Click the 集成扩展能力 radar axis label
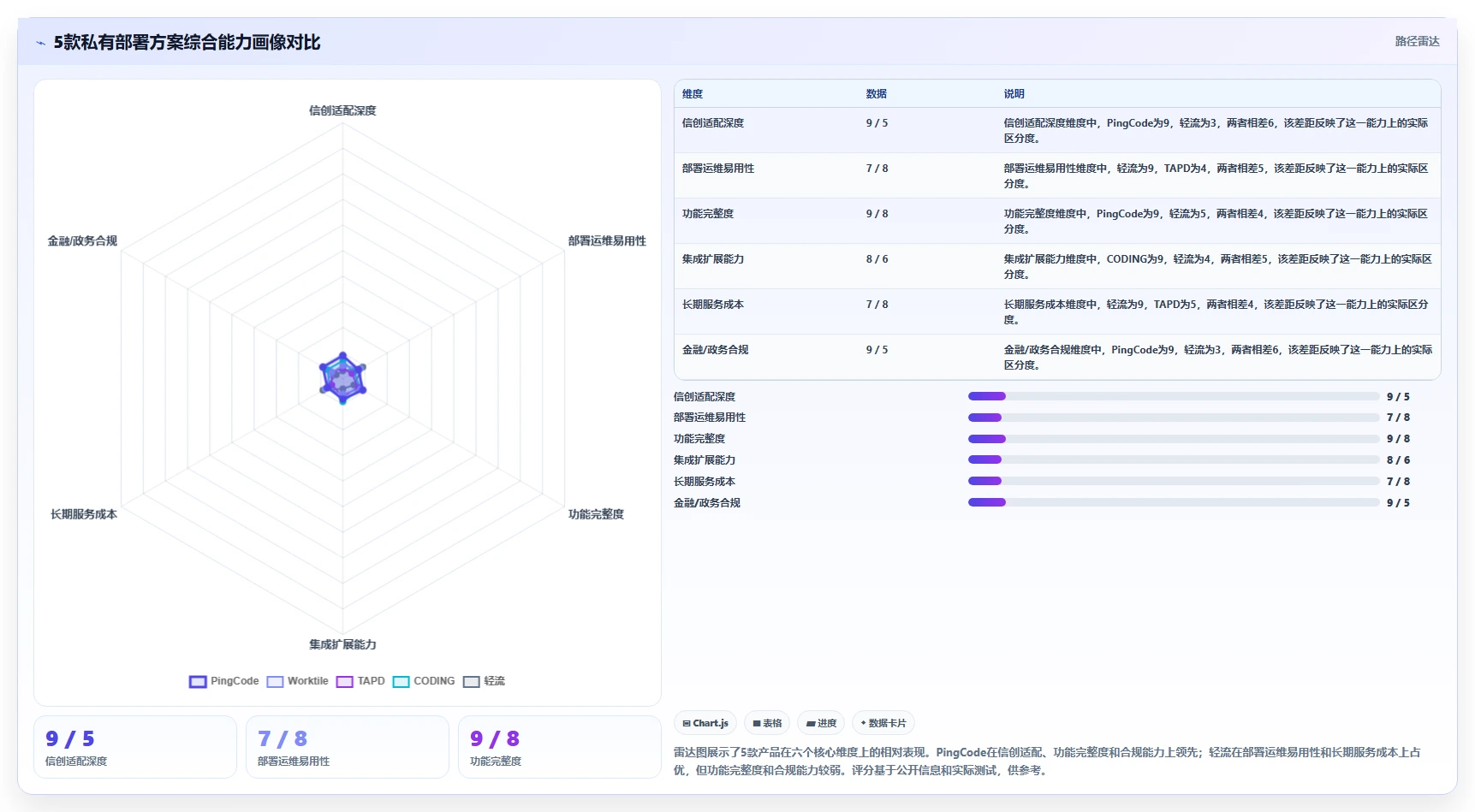 [342, 644]
